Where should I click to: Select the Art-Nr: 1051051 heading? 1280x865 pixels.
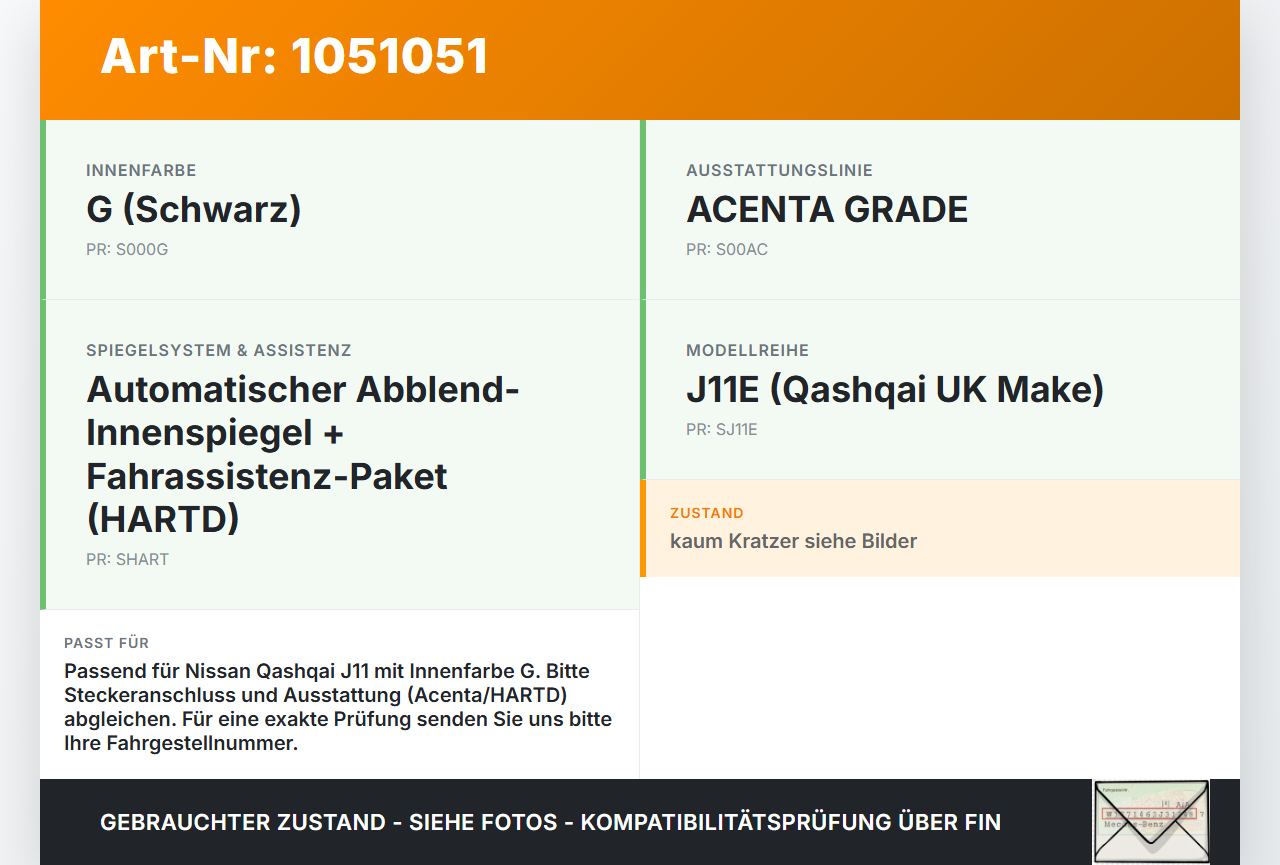point(294,56)
